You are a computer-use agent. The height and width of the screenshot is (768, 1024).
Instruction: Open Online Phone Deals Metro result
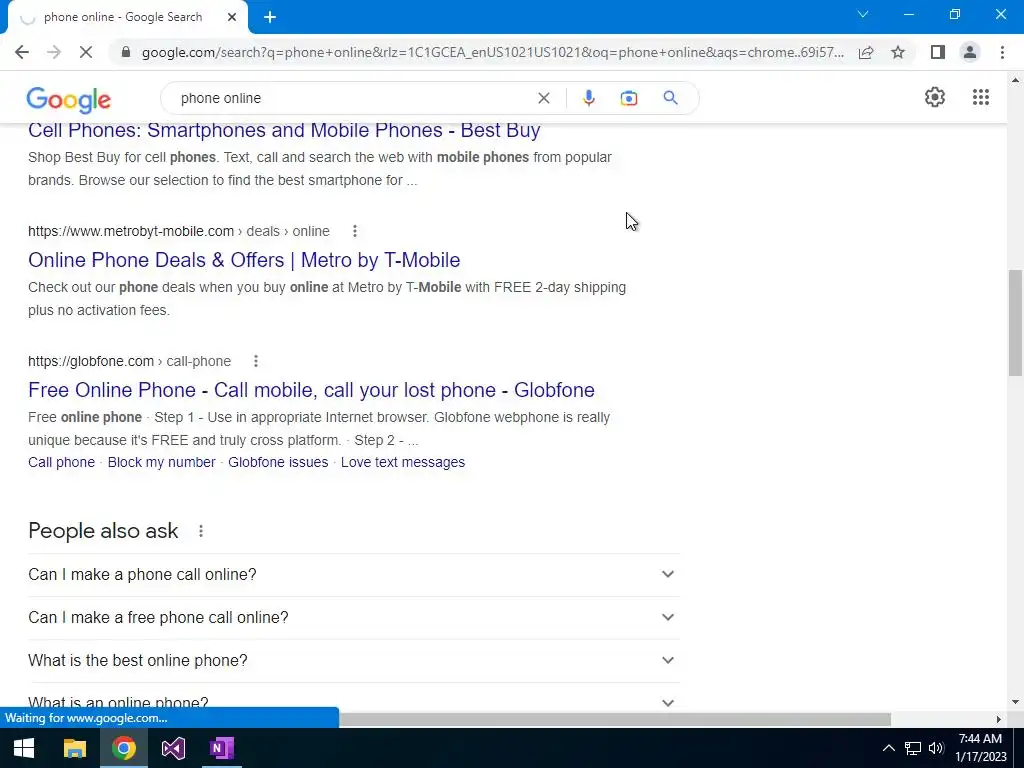point(244,260)
